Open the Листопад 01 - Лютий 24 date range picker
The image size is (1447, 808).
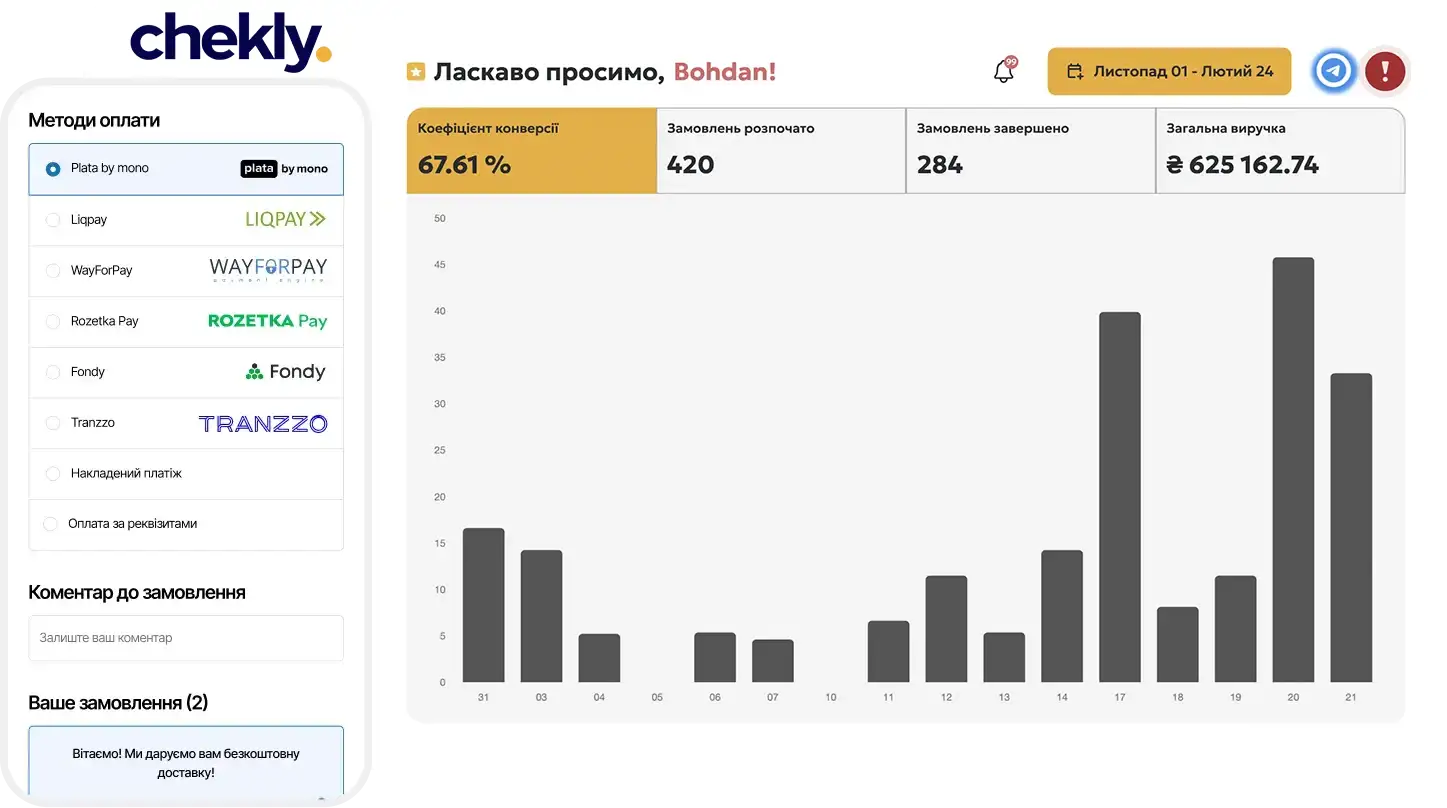pos(1169,72)
